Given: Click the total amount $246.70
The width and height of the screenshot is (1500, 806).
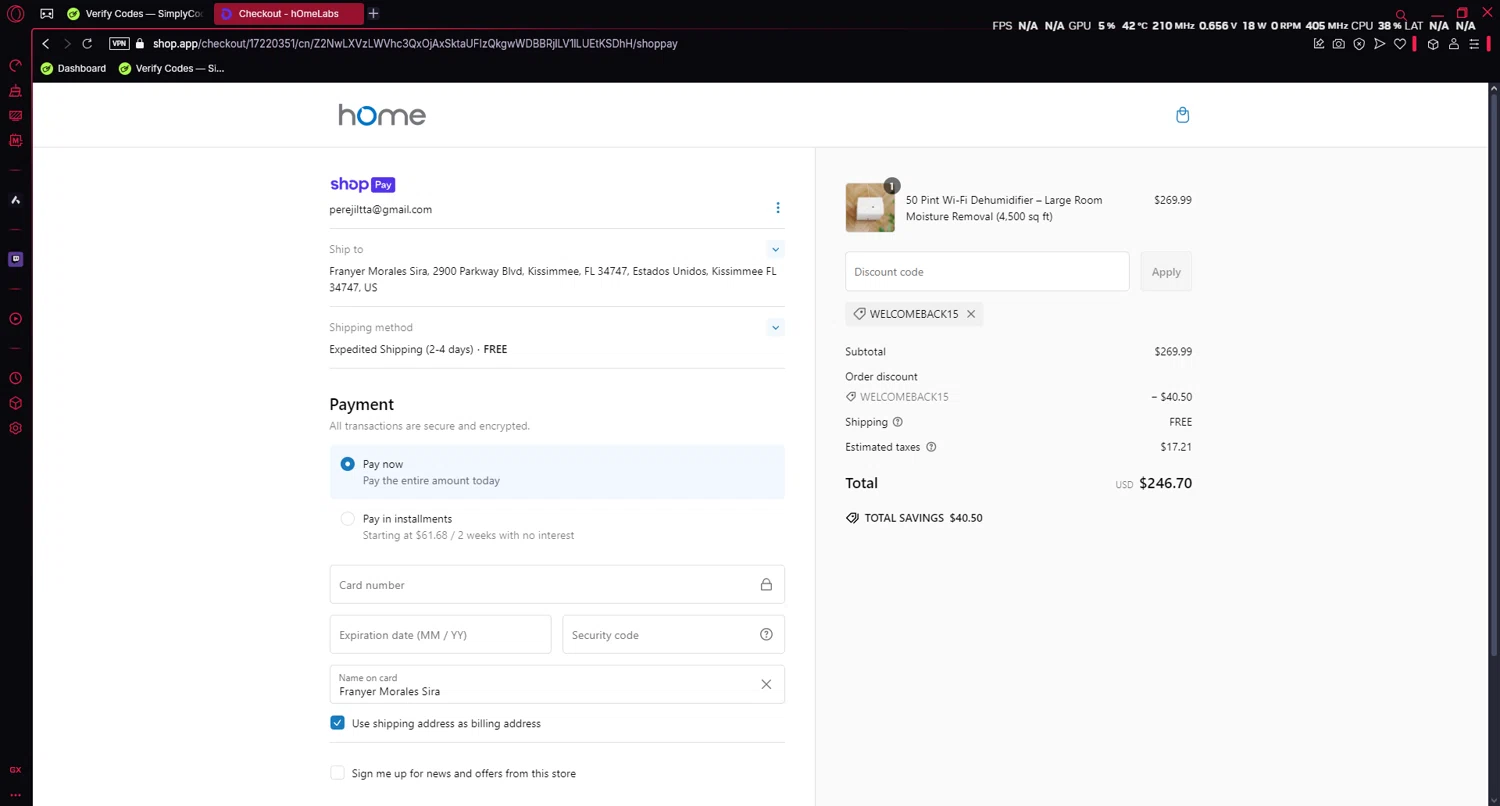Looking at the screenshot, I should pyautogui.click(x=1165, y=483).
